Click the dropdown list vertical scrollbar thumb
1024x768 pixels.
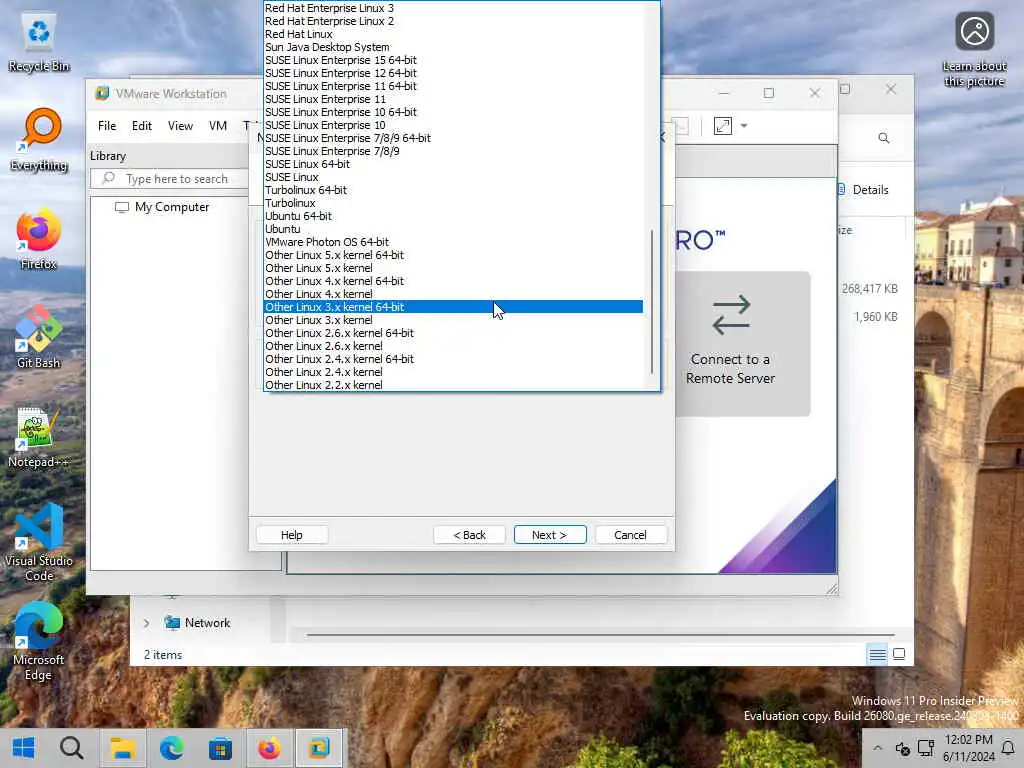coord(652,302)
